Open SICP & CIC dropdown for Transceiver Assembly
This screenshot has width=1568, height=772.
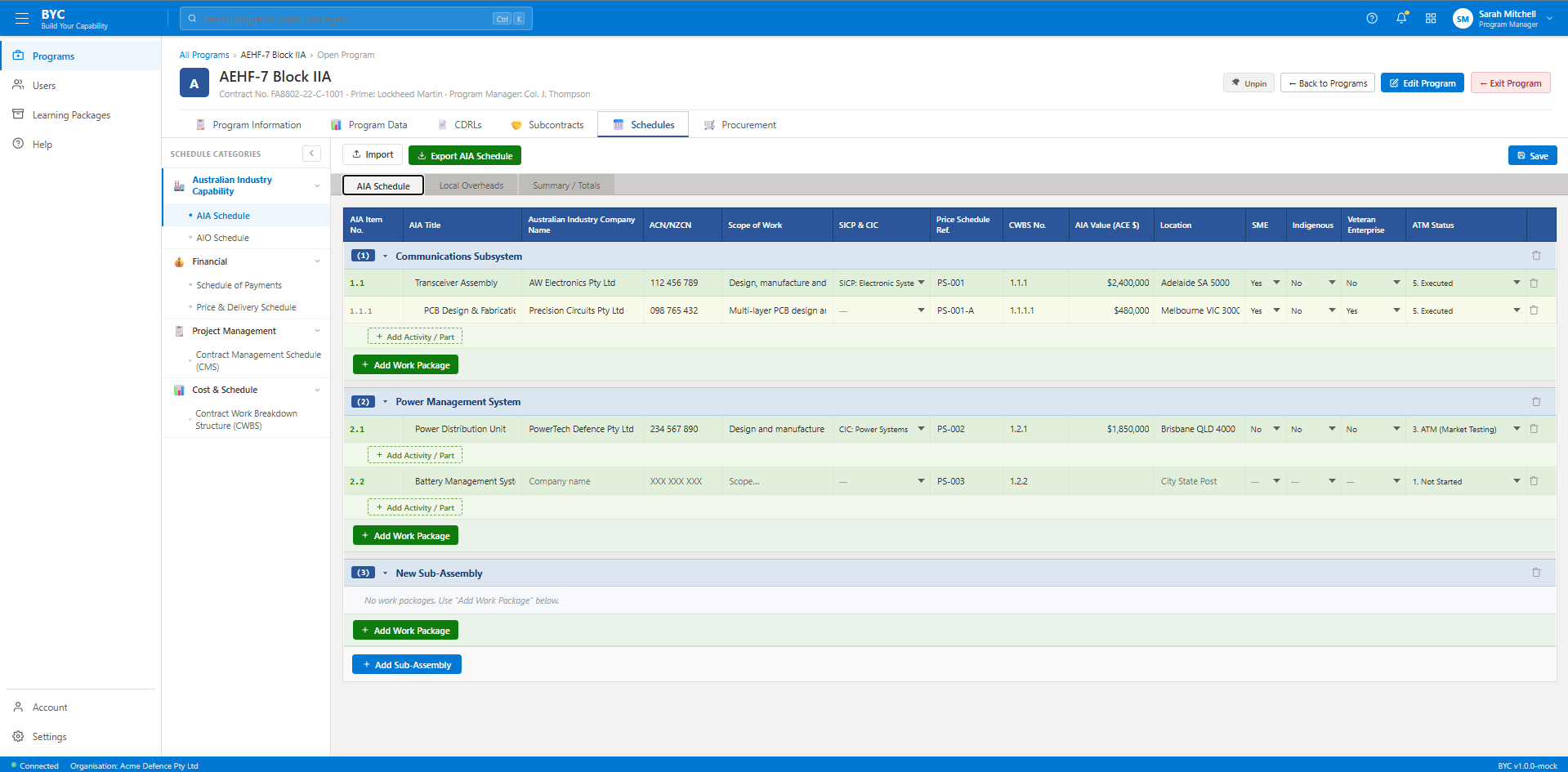point(882,283)
